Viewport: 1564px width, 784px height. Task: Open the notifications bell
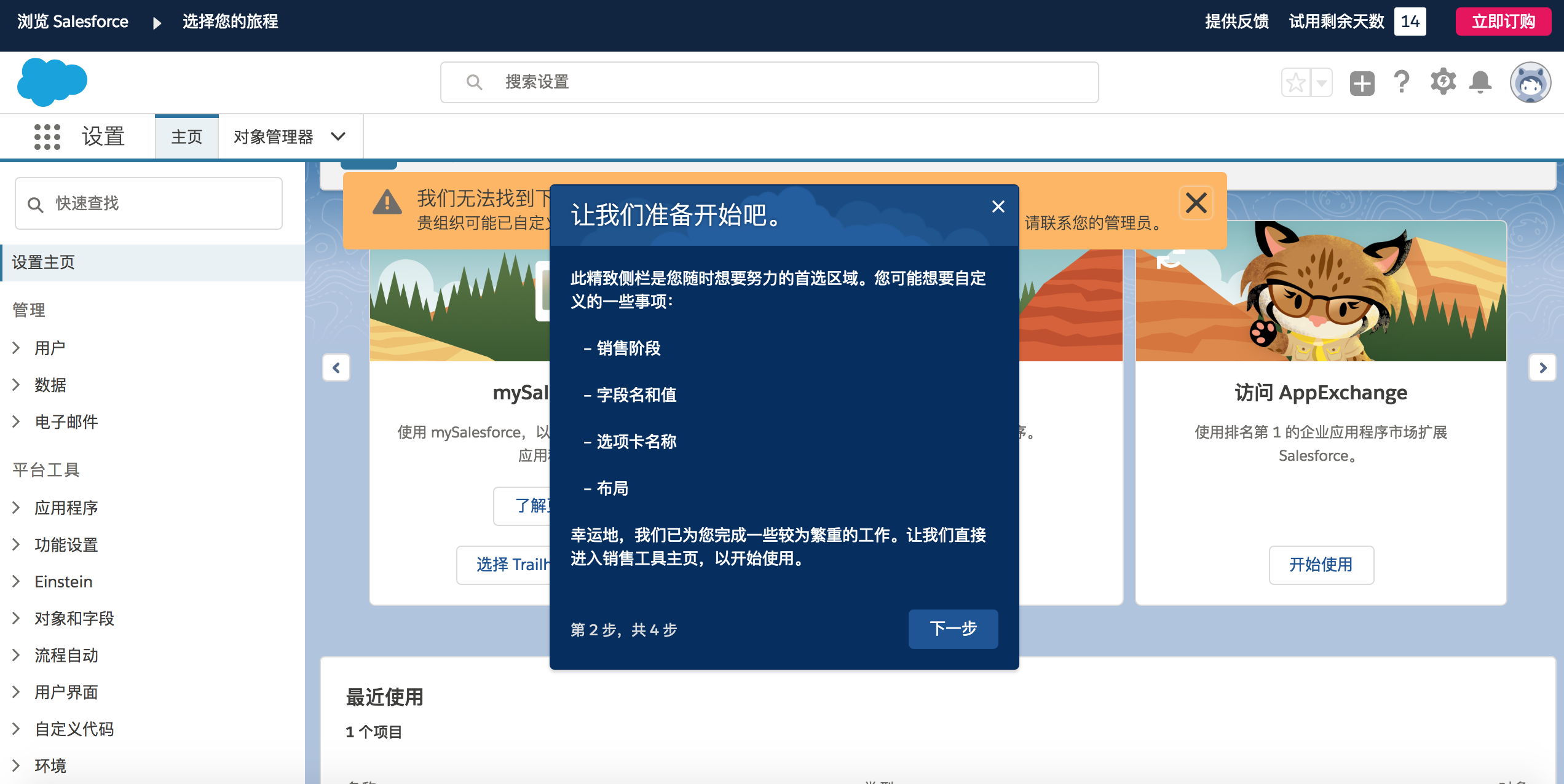click(x=1480, y=82)
